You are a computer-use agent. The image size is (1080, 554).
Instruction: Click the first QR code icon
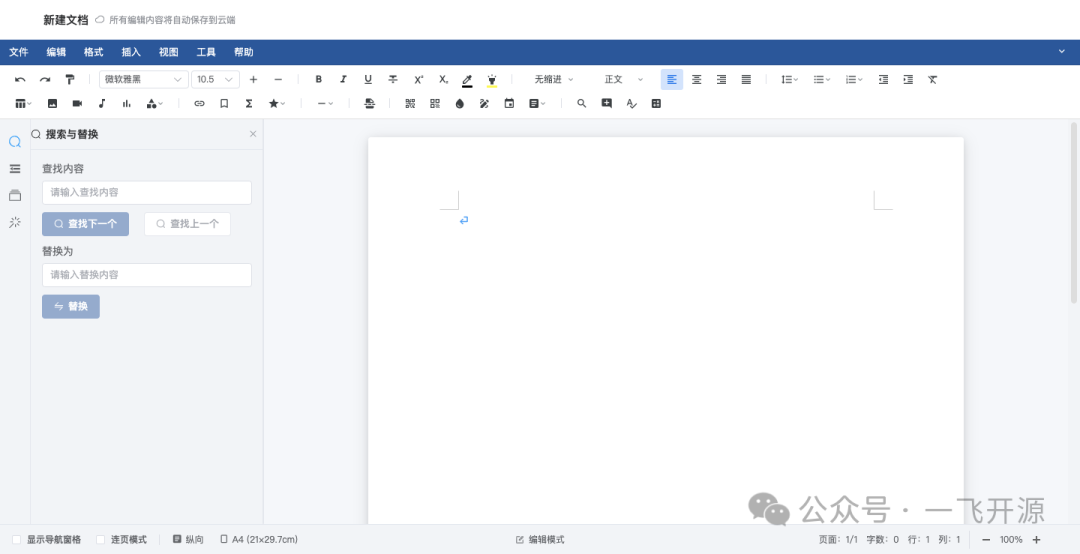tap(410, 104)
